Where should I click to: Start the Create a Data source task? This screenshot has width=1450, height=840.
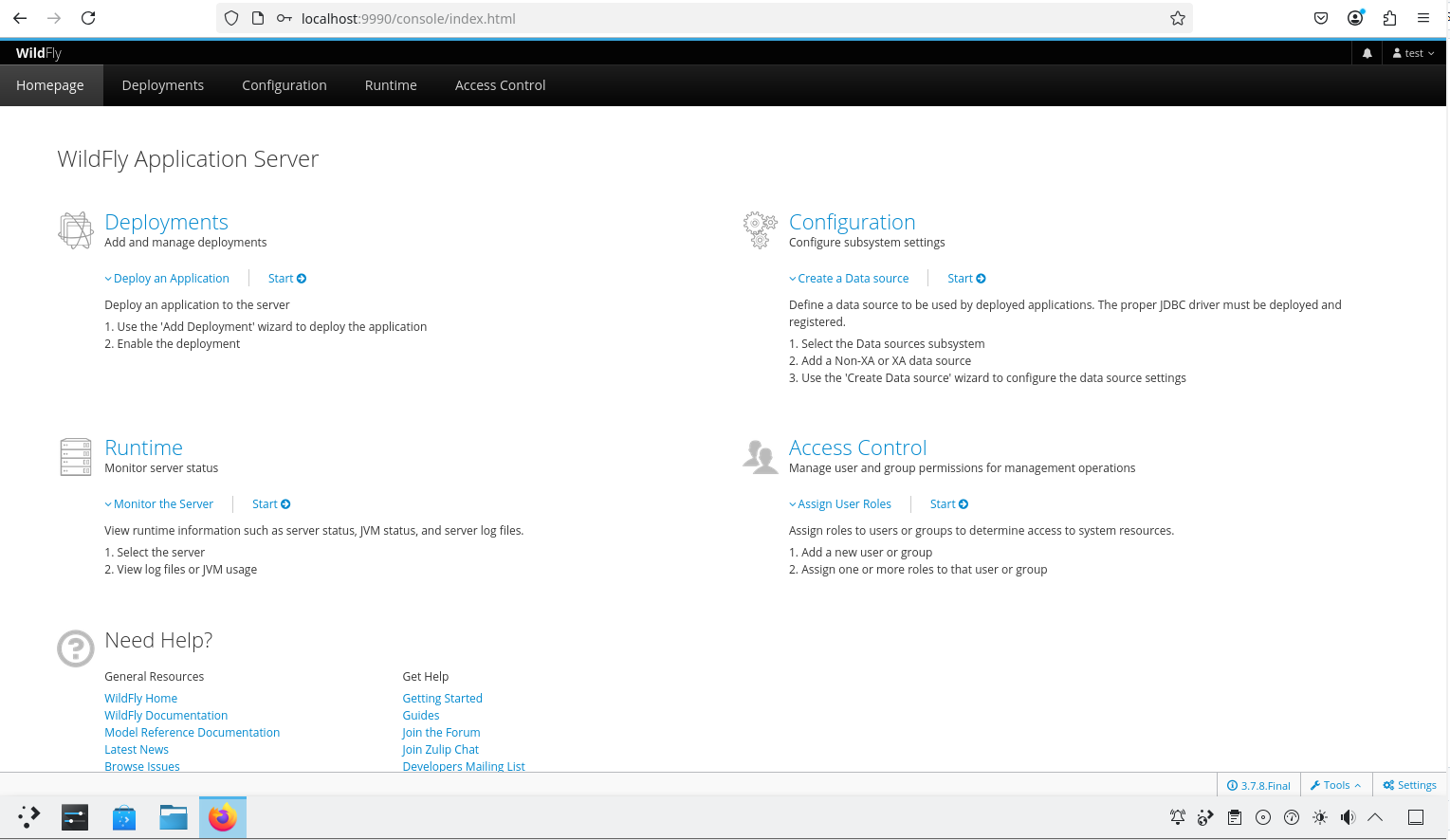(x=966, y=279)
